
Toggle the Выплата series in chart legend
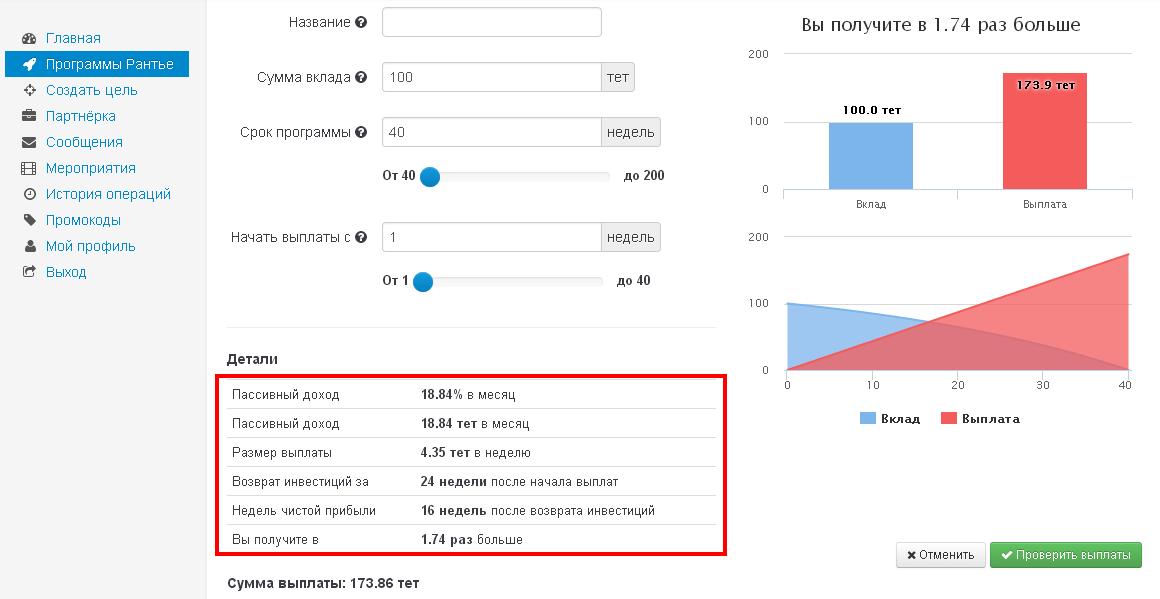980,419
